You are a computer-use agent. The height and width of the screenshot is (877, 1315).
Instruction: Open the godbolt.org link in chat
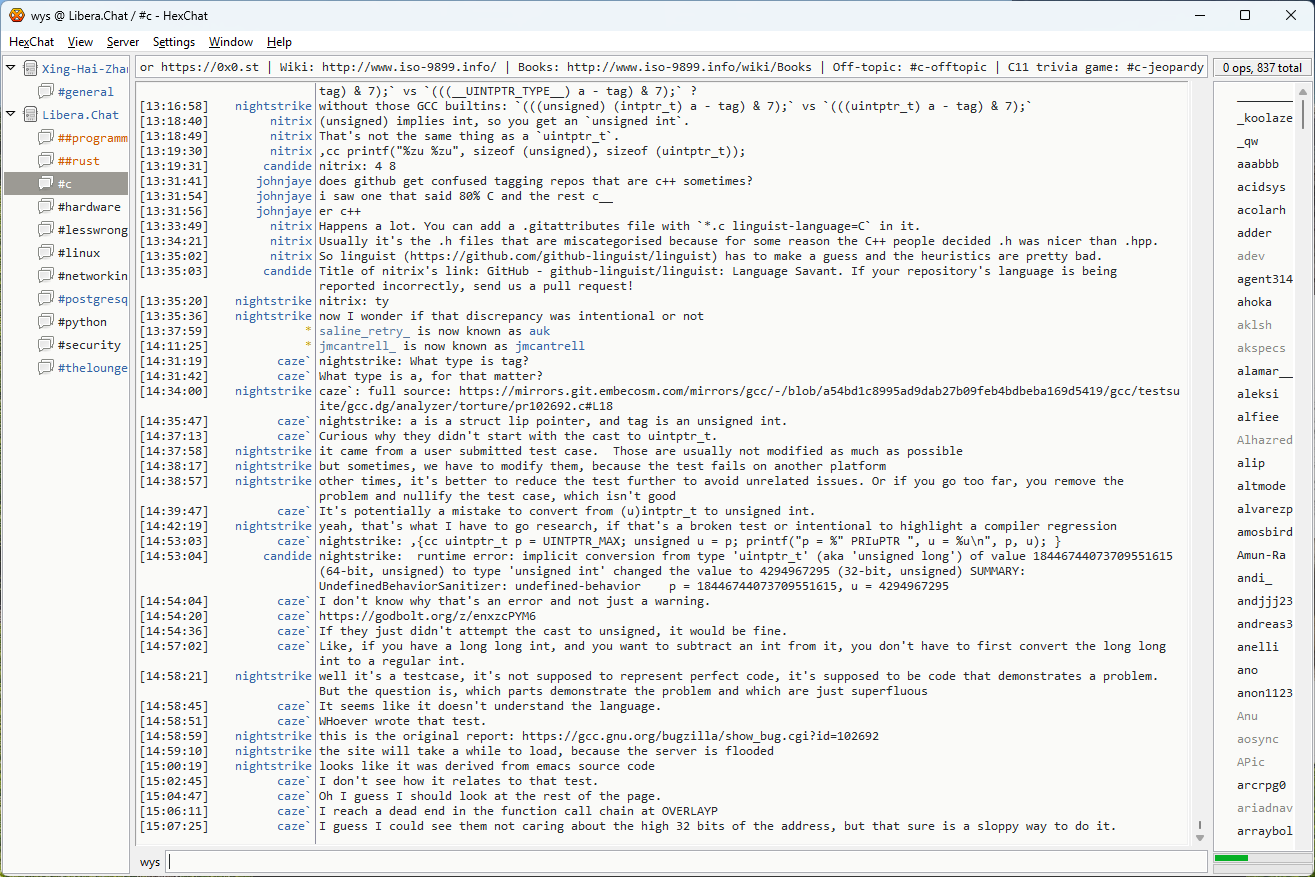coord(427,616)
